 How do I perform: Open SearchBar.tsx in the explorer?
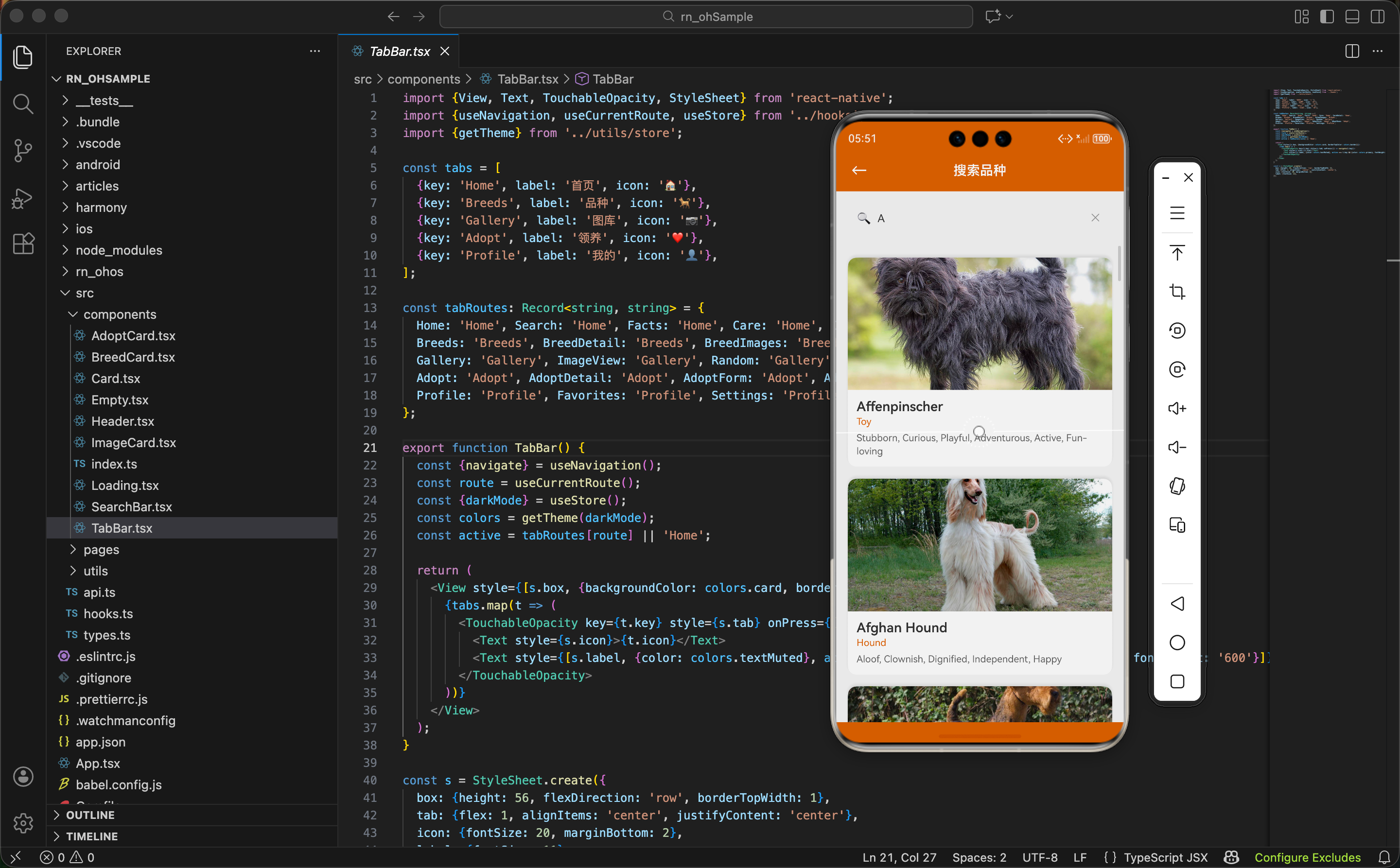[x=132, y=506]
